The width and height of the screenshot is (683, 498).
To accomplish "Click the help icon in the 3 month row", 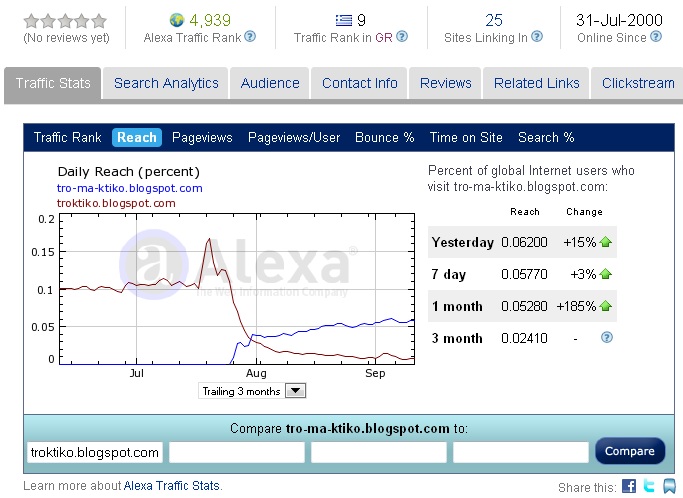I will point(607,337).
